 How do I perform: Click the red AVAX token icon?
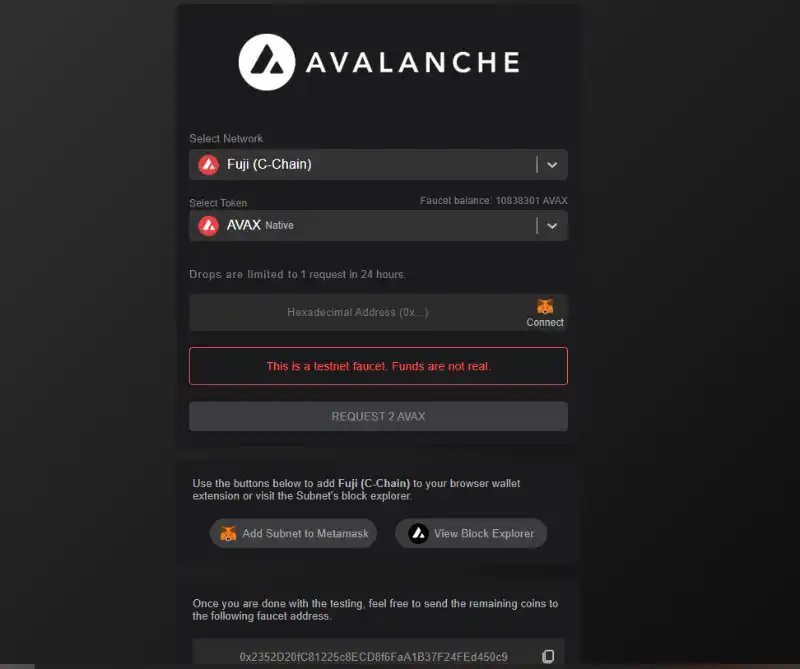point(208,226)
